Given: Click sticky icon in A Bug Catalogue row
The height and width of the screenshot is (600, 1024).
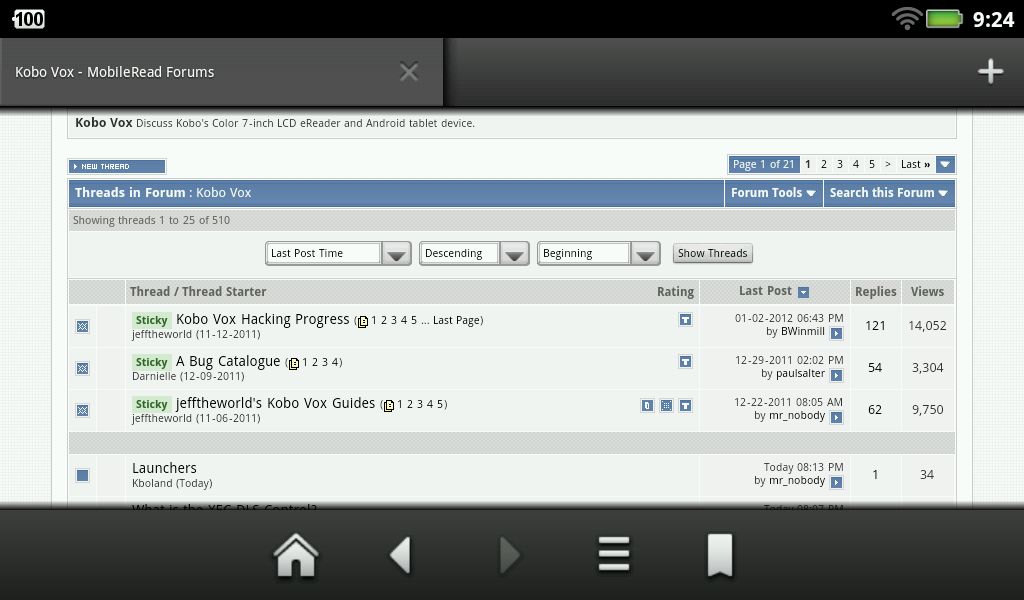Looking at the screenshot, I should tap(685, 361).
